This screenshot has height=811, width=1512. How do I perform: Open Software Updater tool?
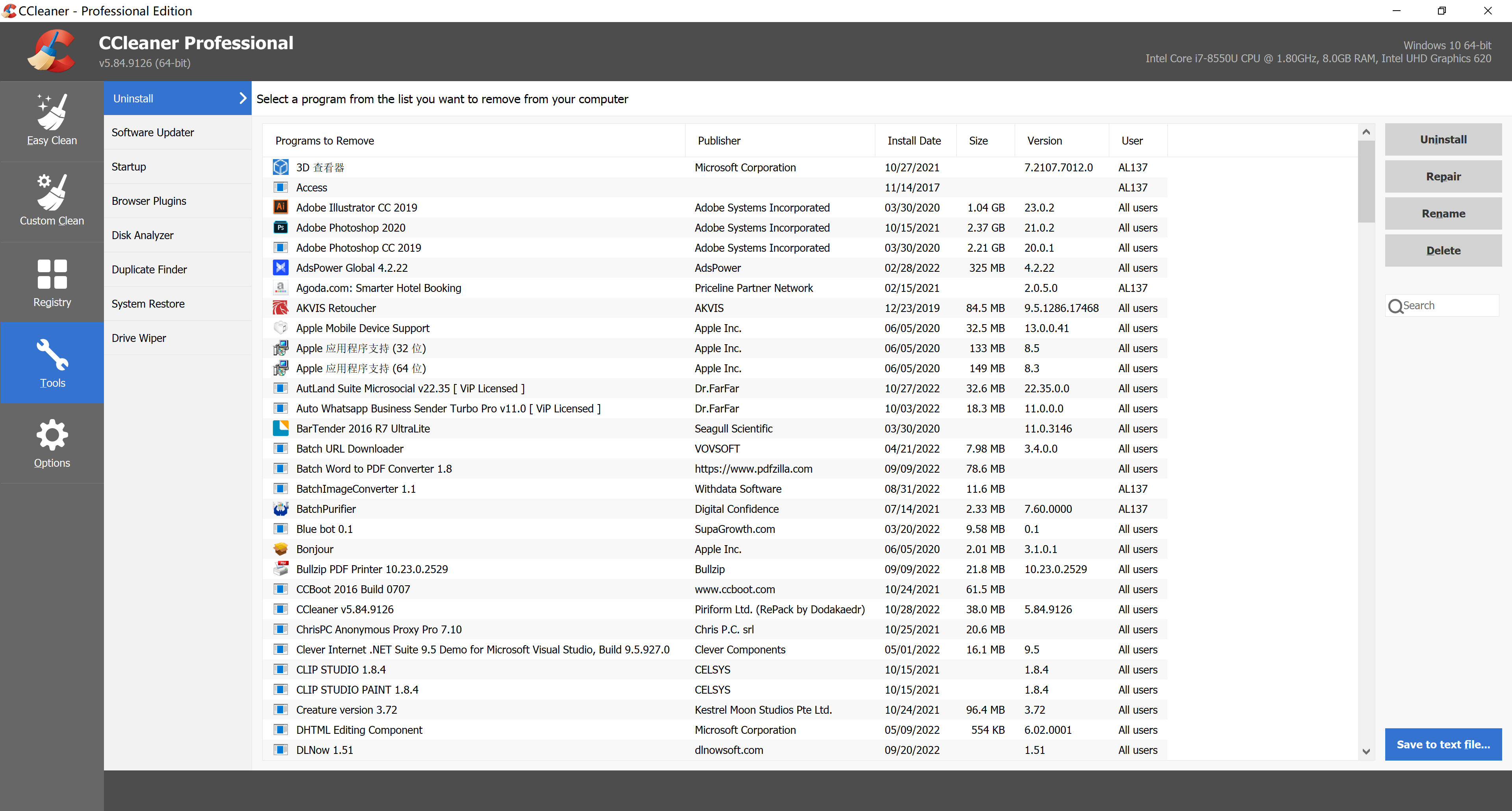point(178,132)
